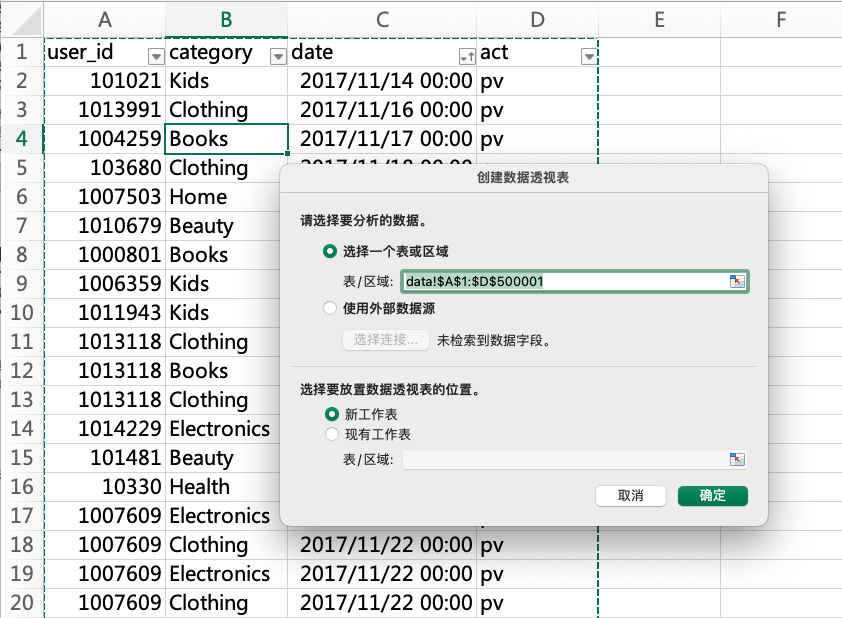Click the Electronics cell in row 14
This screenshot has height=618, width=842.
pyautogui.click(x=223, y=429)
